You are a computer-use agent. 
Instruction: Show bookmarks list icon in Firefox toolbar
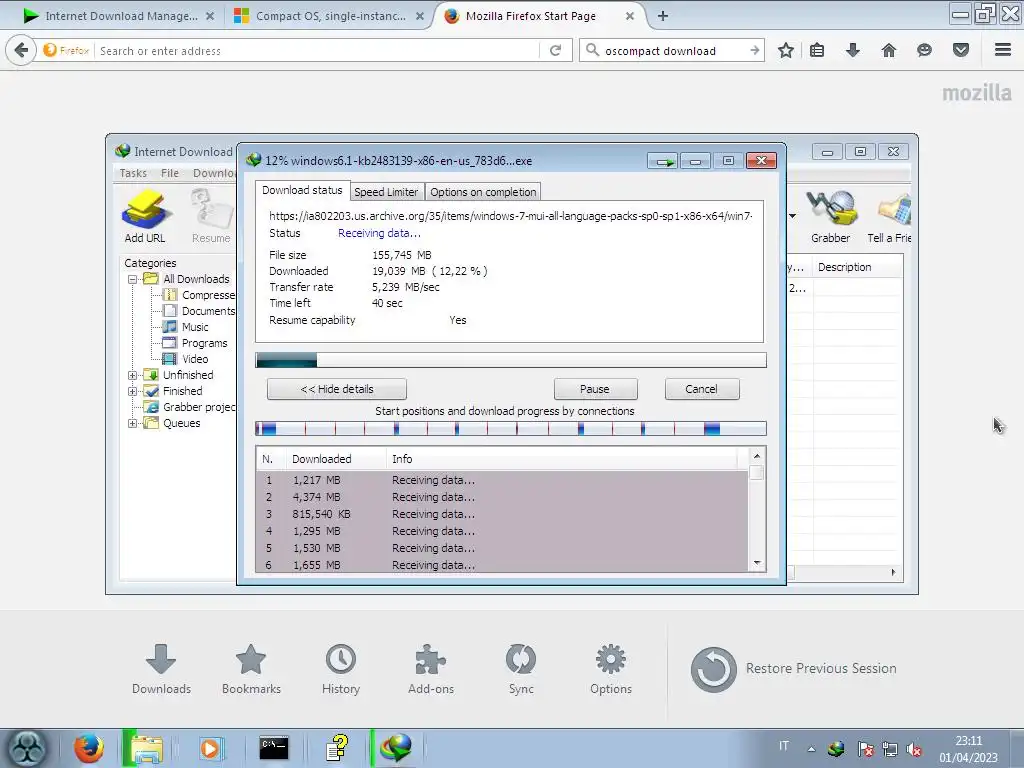coord(817,50)
